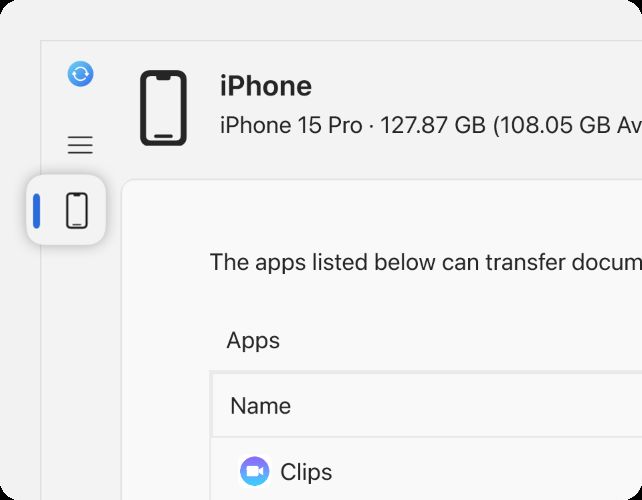Screen dimensions: 642x500
Task: Click the bold iPhone device title
Action: coord(266,86)
